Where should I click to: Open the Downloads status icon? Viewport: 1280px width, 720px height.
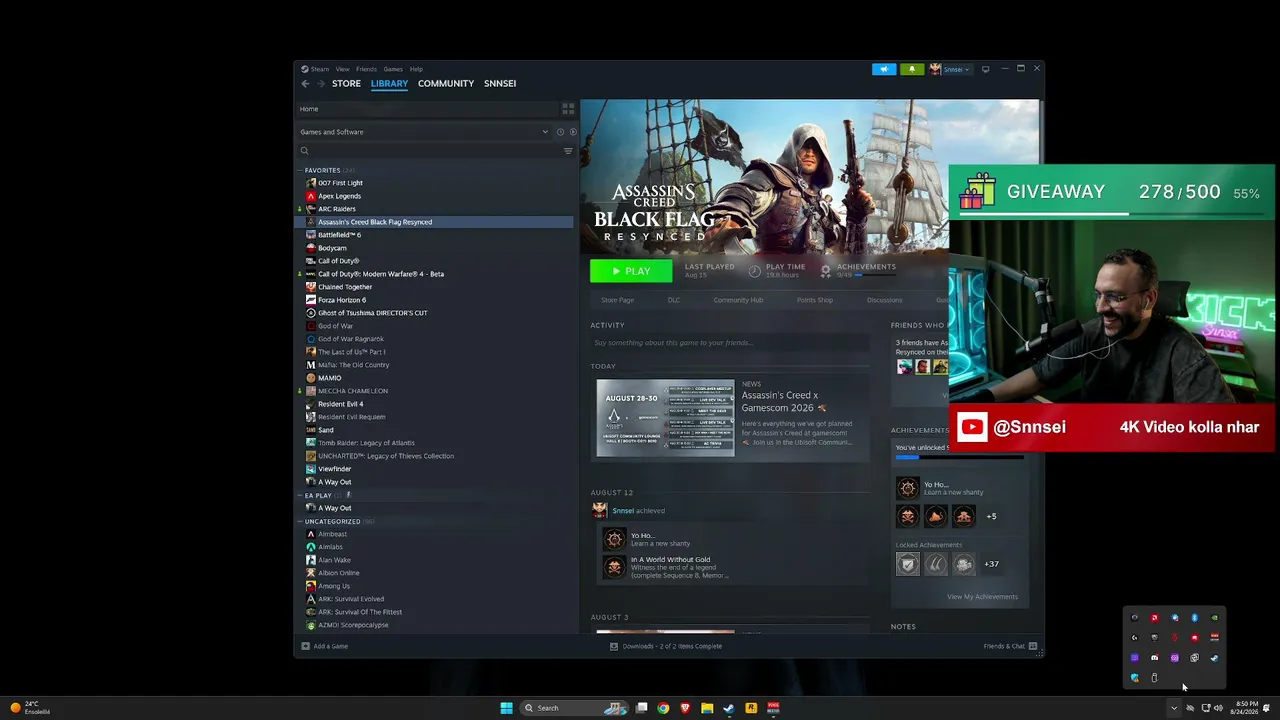(614, 646)
